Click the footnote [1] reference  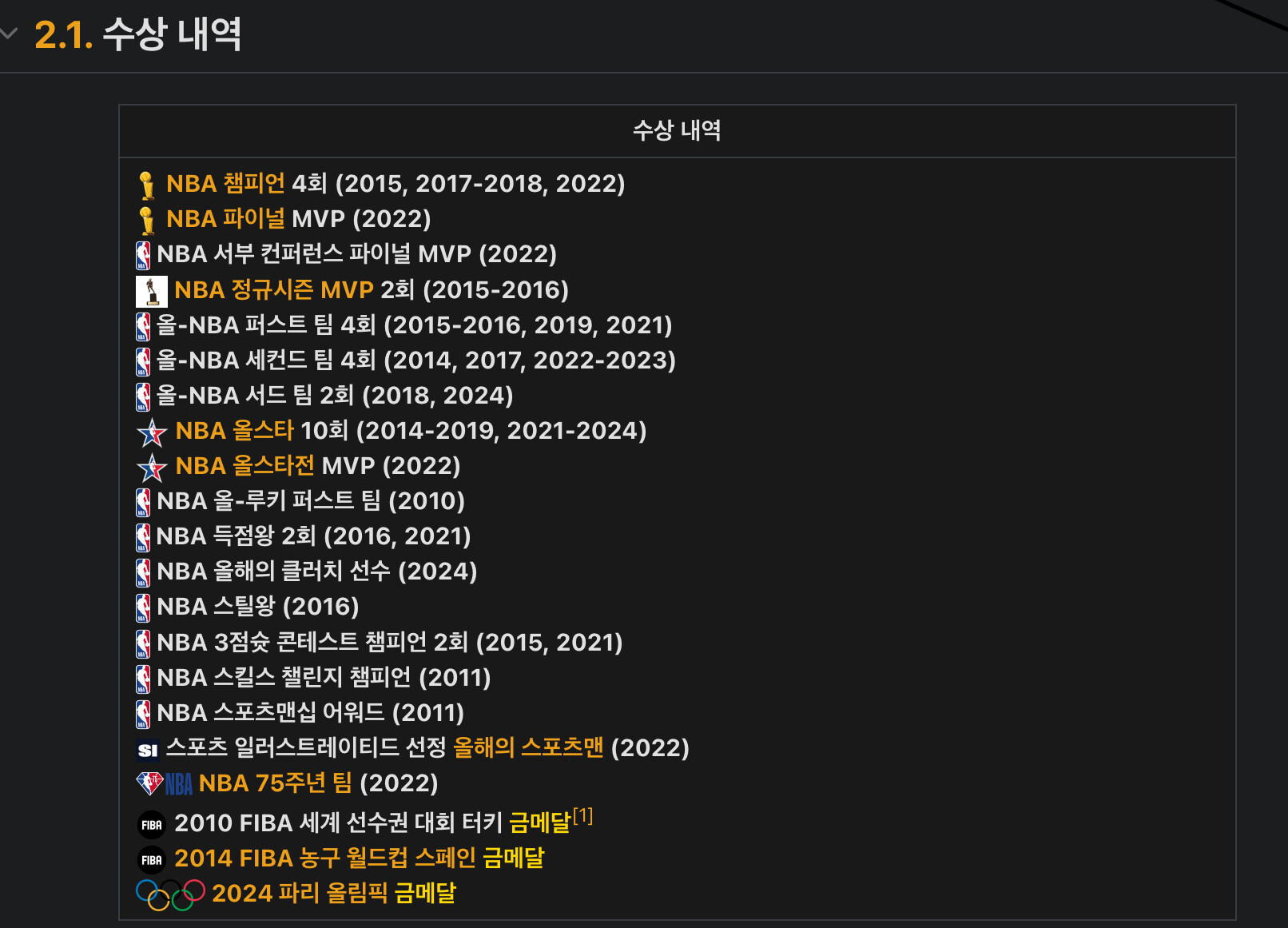point(582,816)
